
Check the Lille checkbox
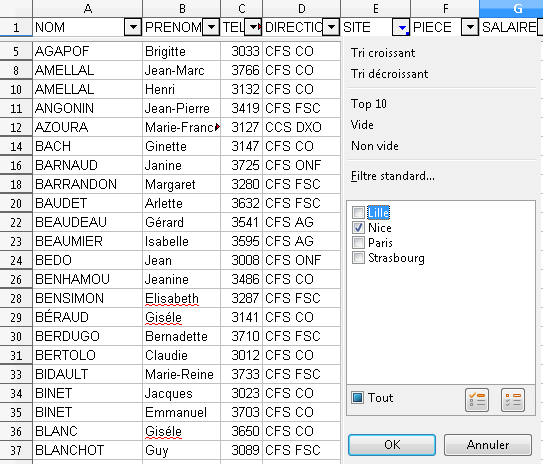coord(358,212)
